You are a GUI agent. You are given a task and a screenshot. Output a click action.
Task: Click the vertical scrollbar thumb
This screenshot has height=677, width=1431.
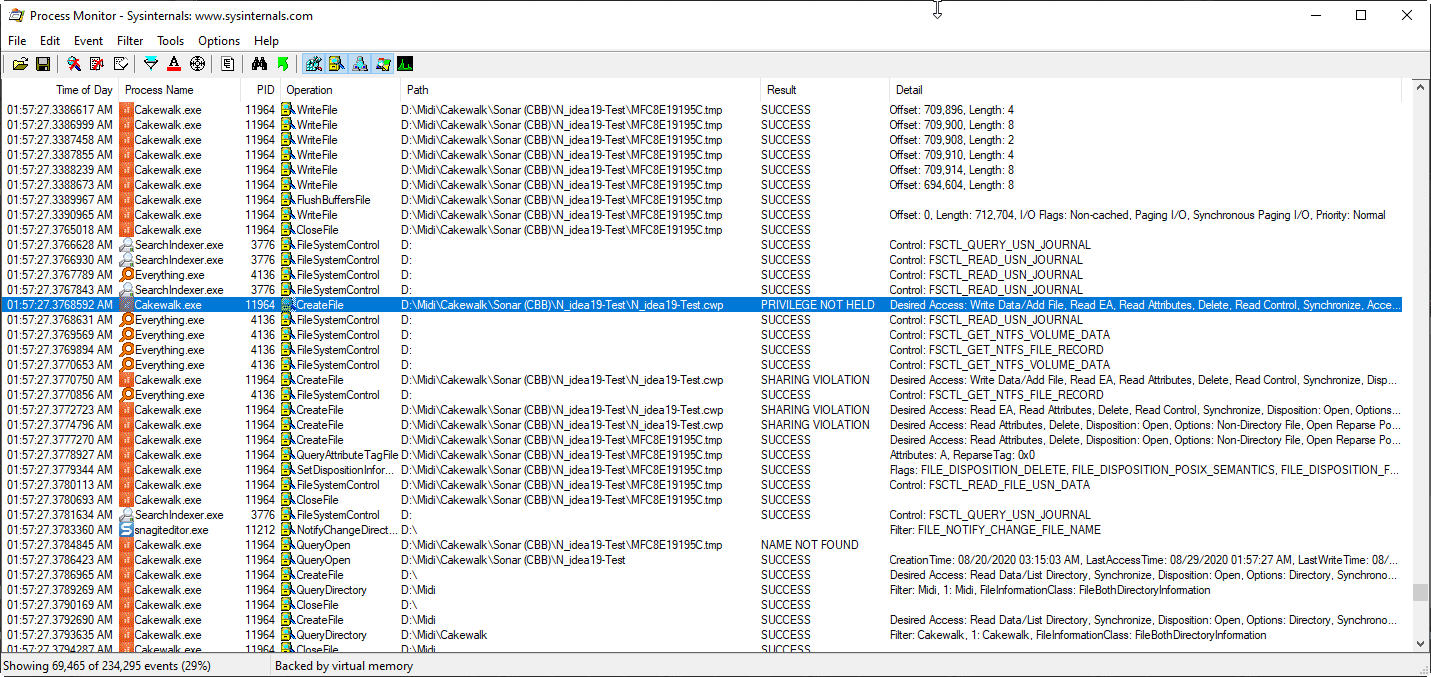[1420, 593]
